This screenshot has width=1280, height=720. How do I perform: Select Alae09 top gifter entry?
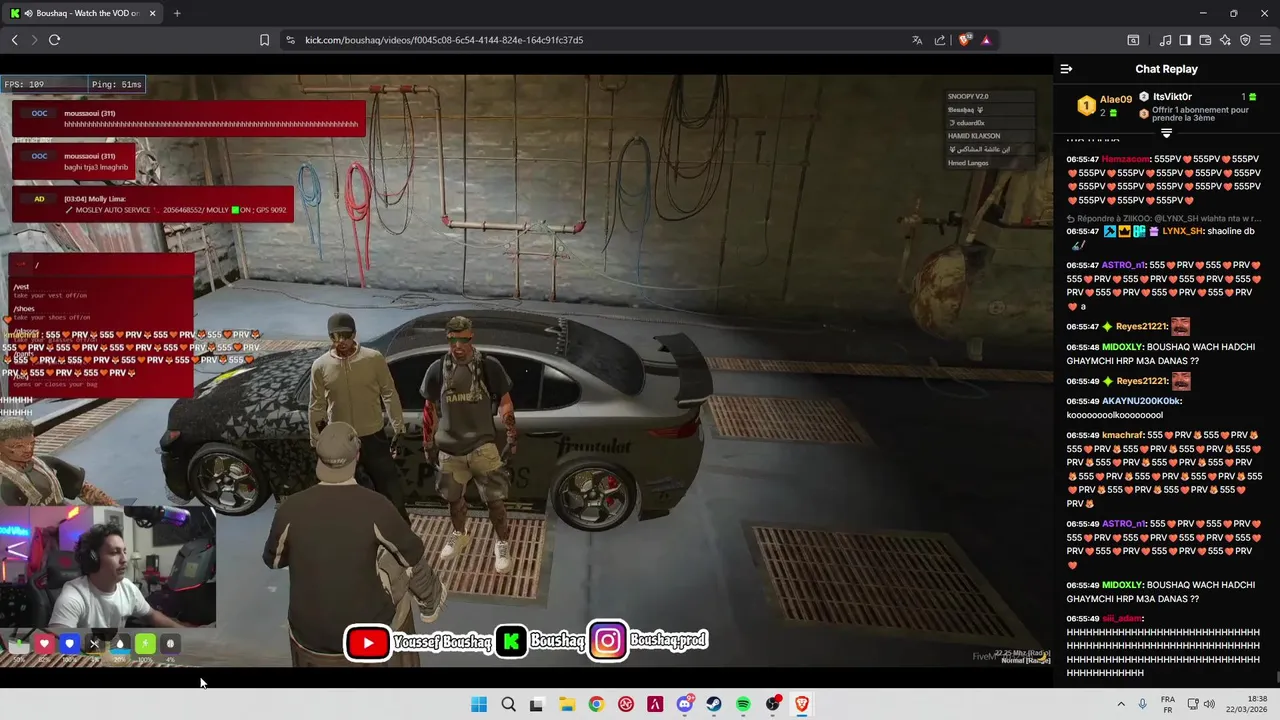pyautogui.click(x=1104, y=105)
